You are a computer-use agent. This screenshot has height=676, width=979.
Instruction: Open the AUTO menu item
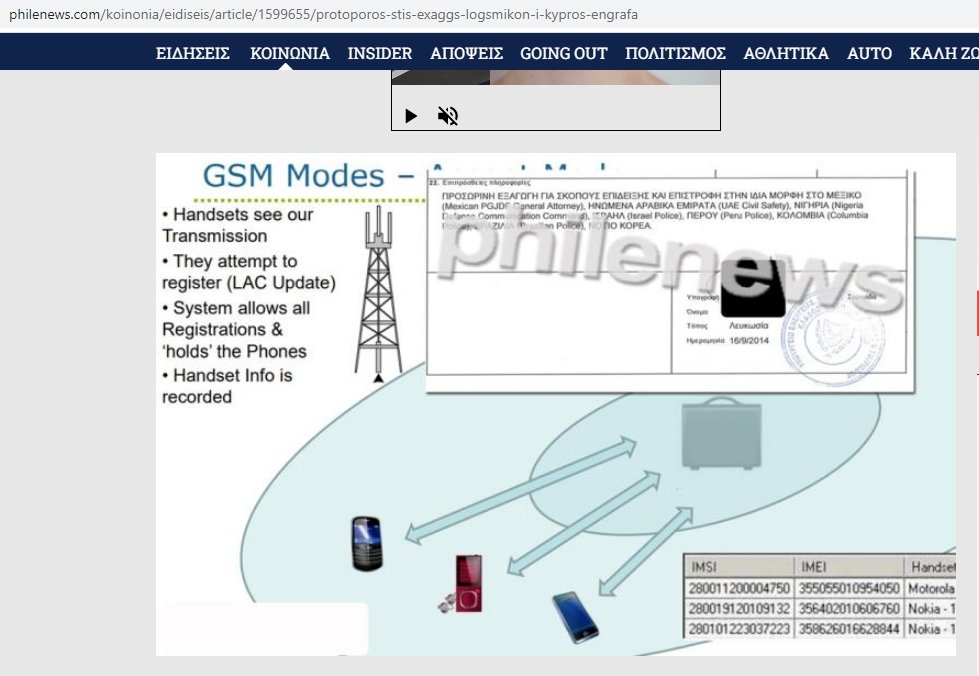click(x=869, y=53)
